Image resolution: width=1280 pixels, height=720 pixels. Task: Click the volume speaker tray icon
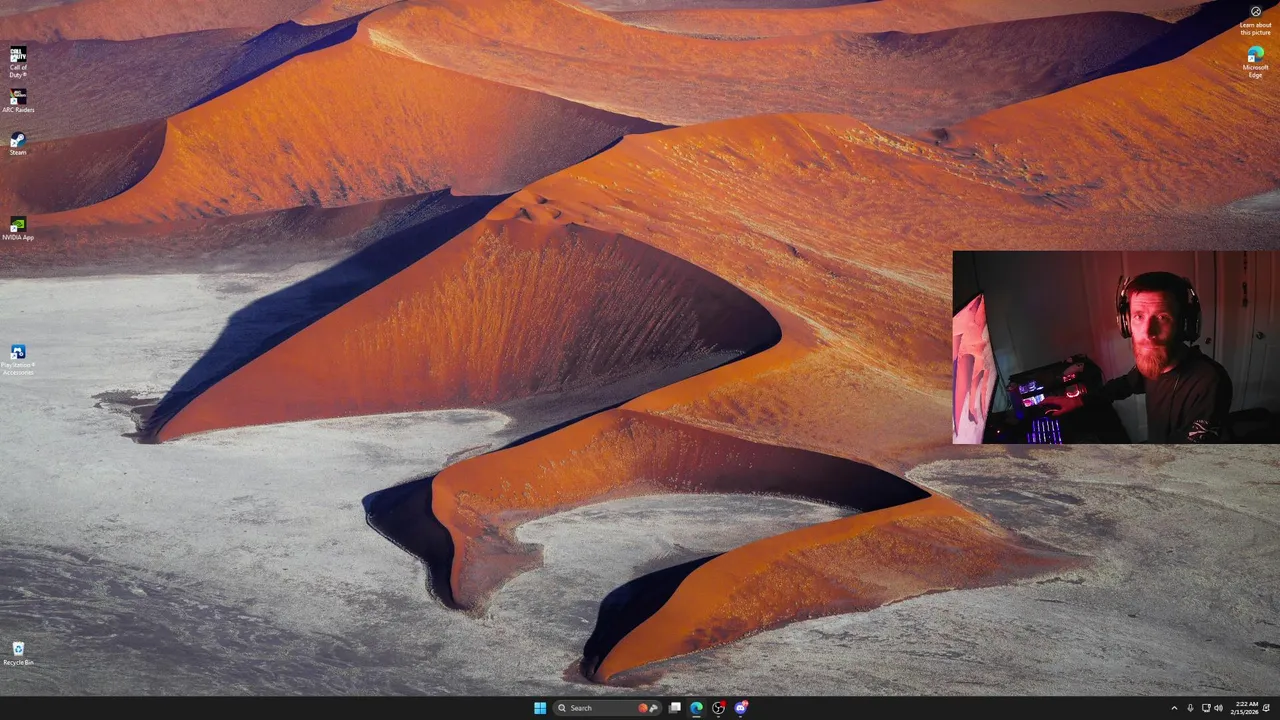(1218, 708)
